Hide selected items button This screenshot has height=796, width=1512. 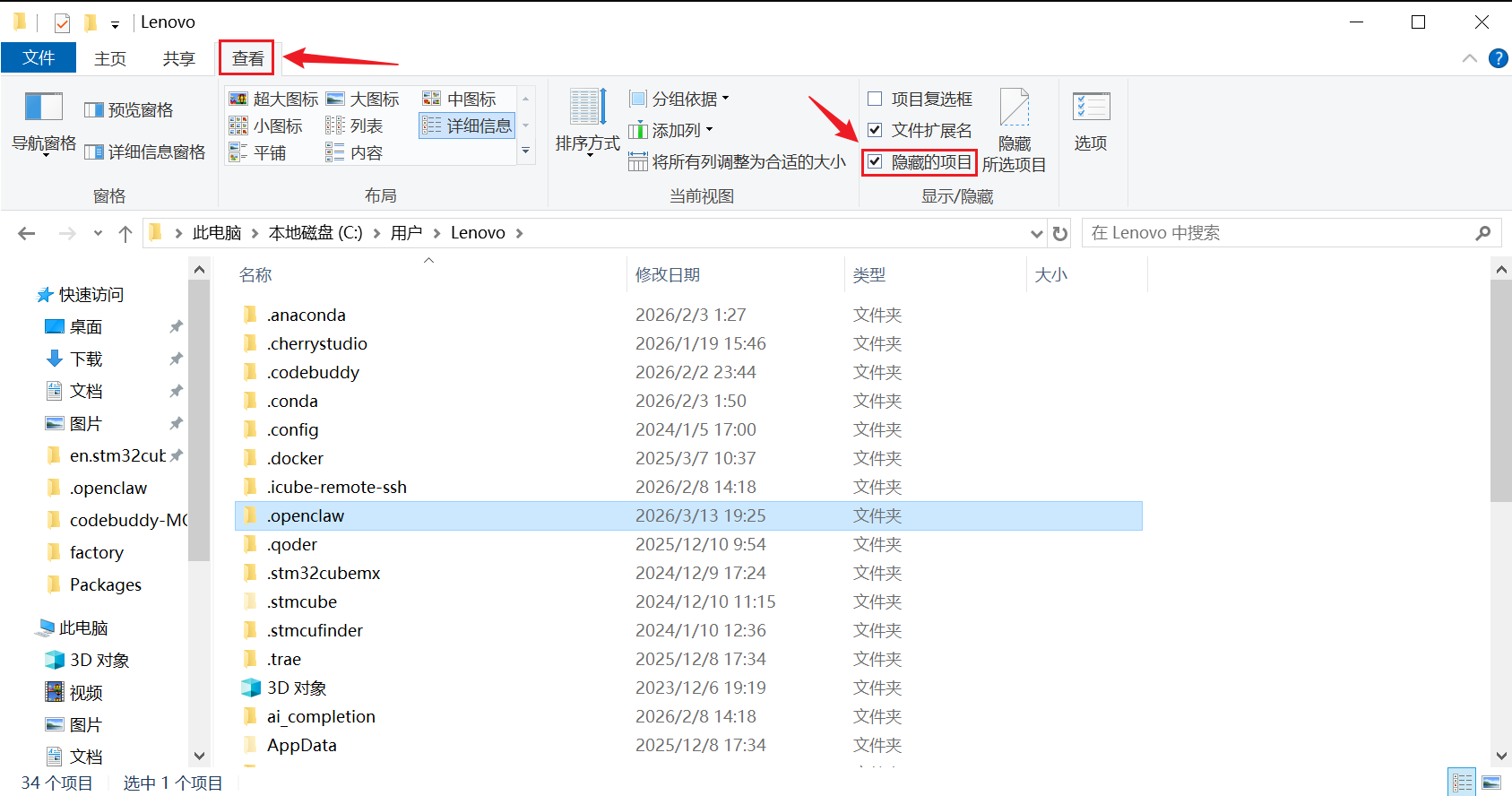point(1014,131)
